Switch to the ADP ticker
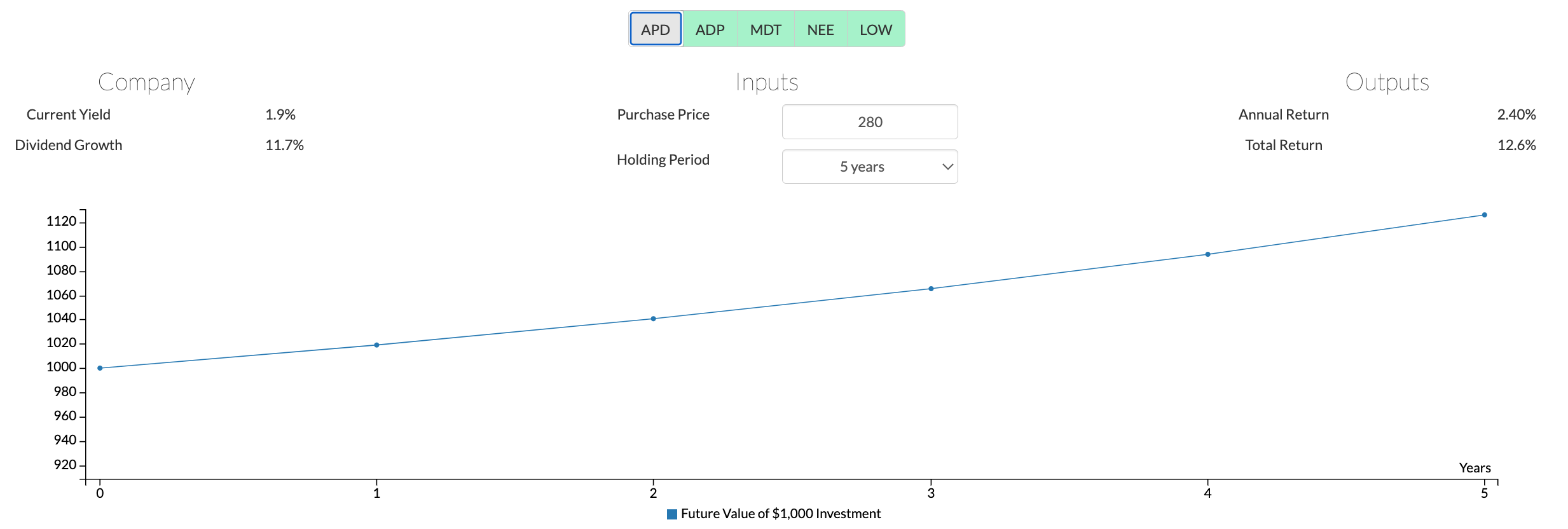 pyautogui.click(x=710, y=29)
